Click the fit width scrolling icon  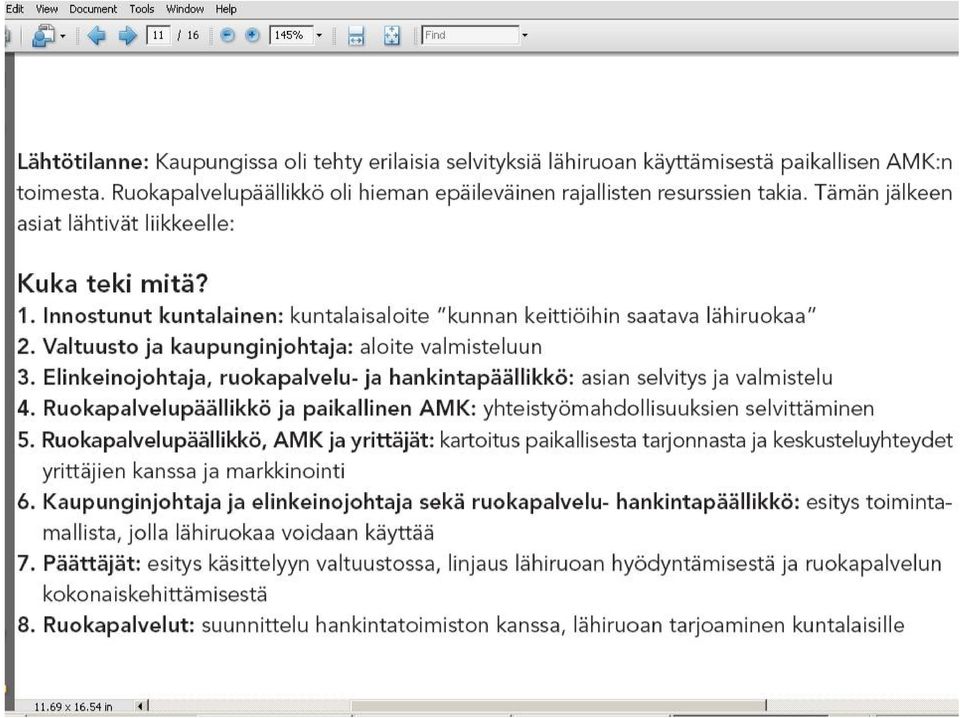356,36
